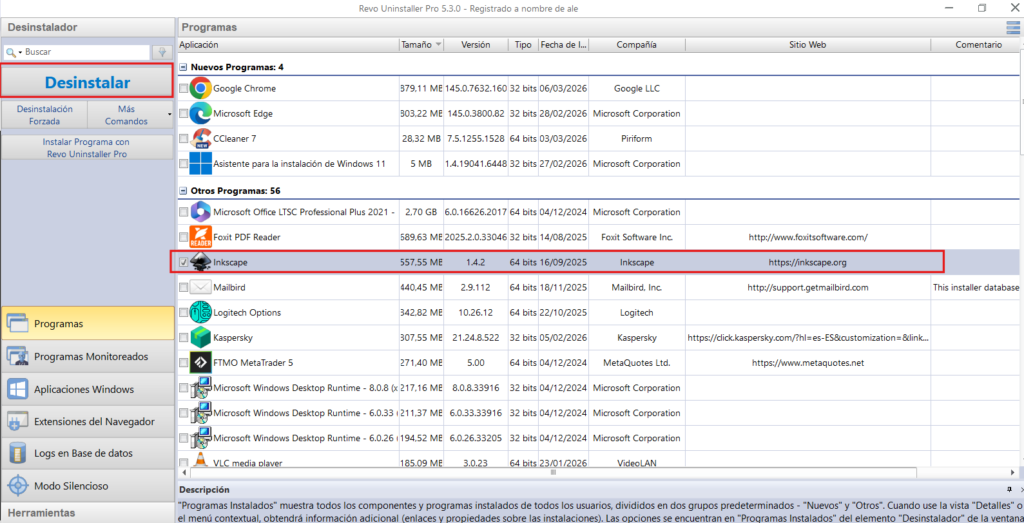Screen dimensions: 1024x523
Task: Collapse the Nuevos Programas group
Action: tap(184, 67)
